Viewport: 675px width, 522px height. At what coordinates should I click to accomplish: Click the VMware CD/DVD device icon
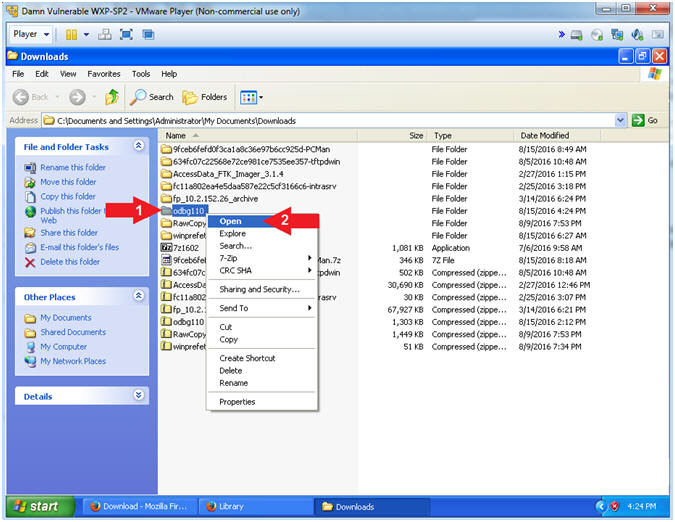[597, 35]
